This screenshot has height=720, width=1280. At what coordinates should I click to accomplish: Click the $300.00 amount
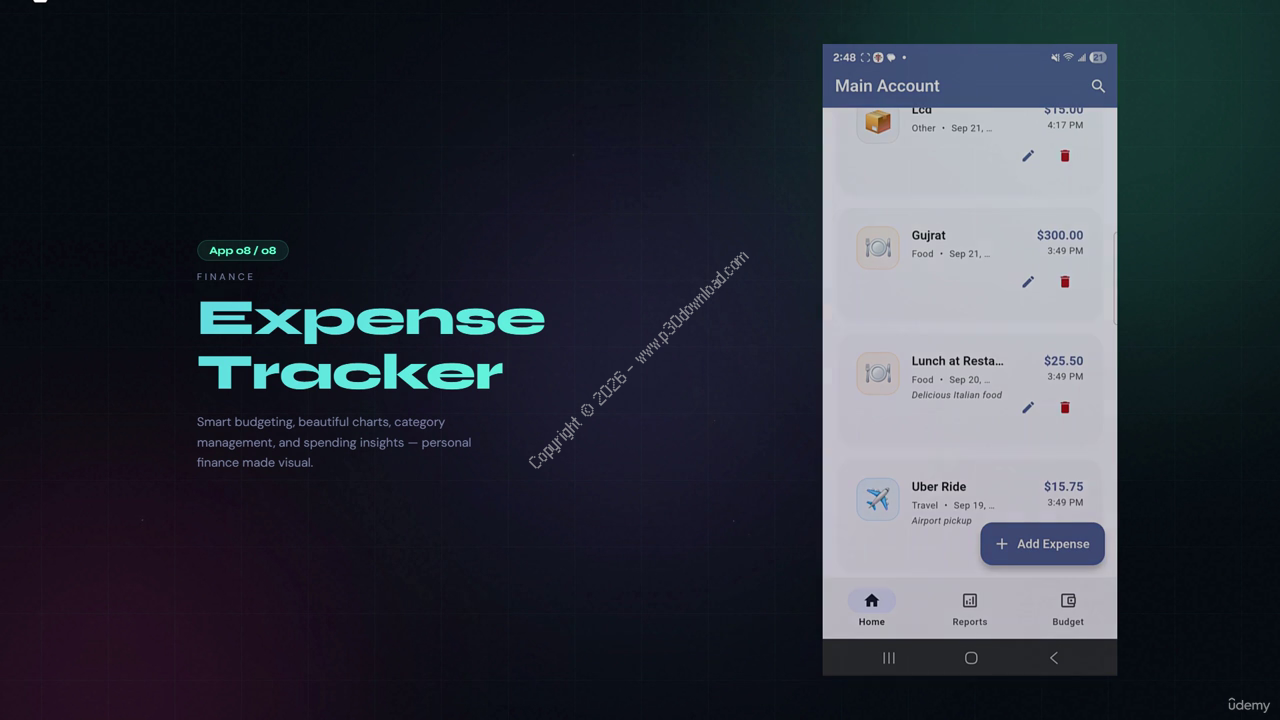pos(1060,236)
